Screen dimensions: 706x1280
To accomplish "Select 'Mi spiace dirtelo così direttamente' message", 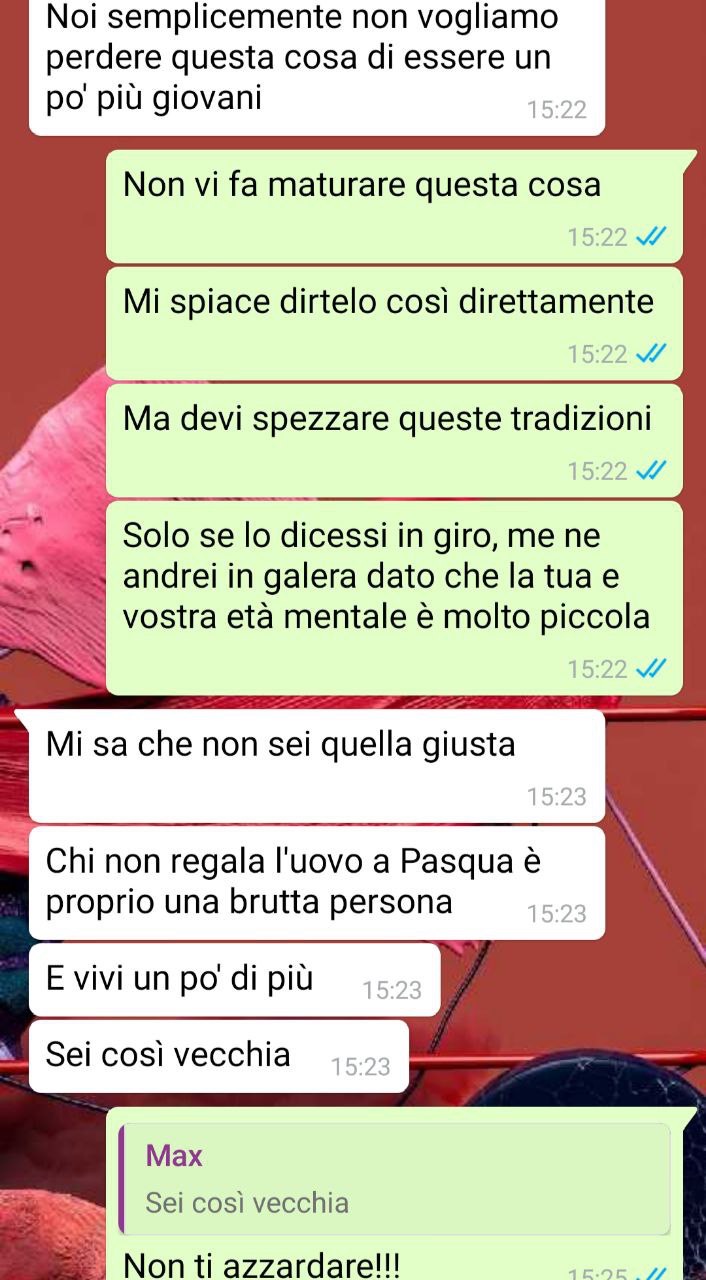I will (394, 323).
